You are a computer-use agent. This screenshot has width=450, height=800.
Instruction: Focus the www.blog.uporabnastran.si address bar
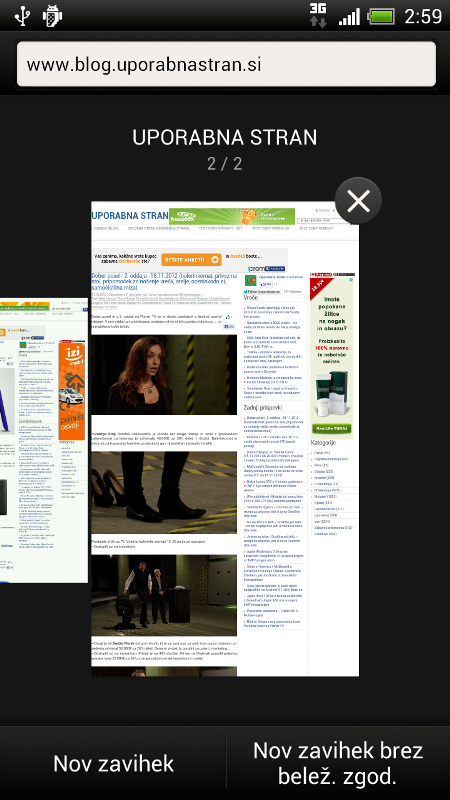click(x=226, y=64)
